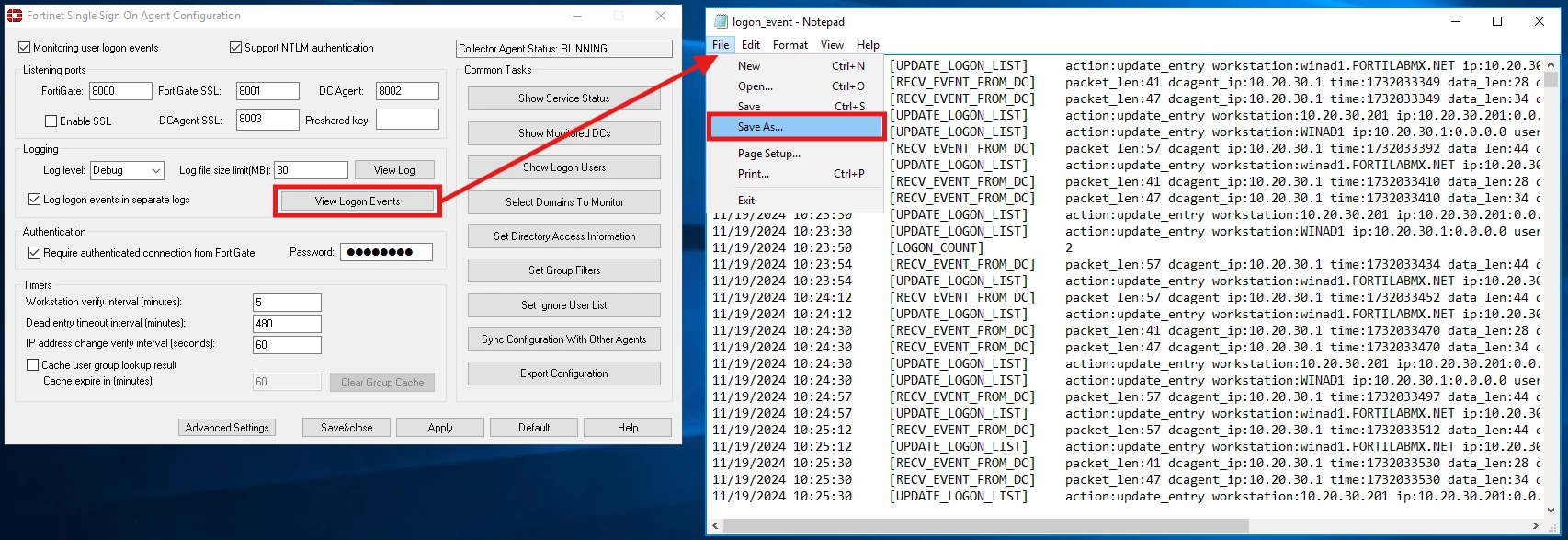Viewport: 1568px width, 540px height.
Task: Click the View Log button
Action: [394, 170]
